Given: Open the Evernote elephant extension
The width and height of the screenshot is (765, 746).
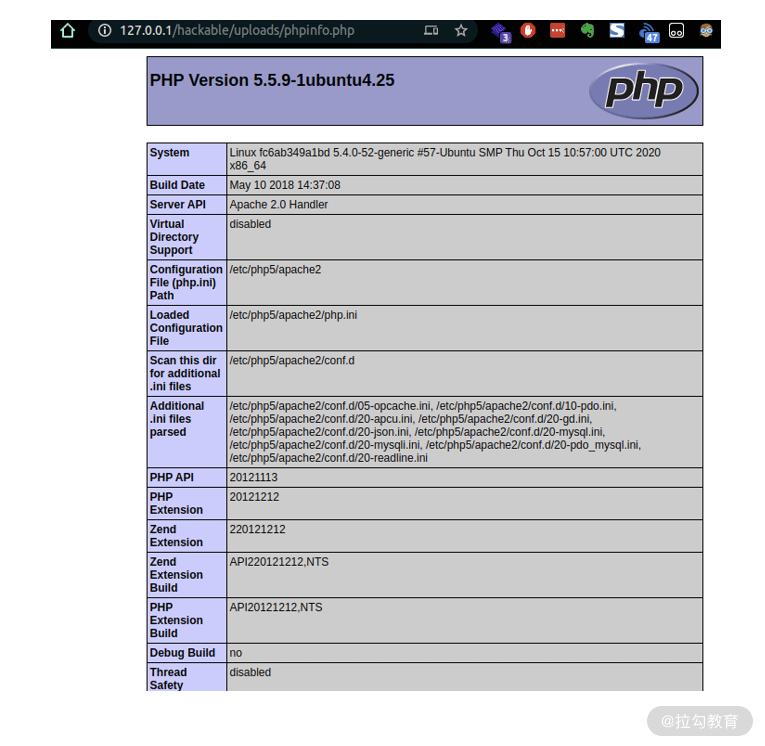Looking at the screenshot, I should [587, 31].
